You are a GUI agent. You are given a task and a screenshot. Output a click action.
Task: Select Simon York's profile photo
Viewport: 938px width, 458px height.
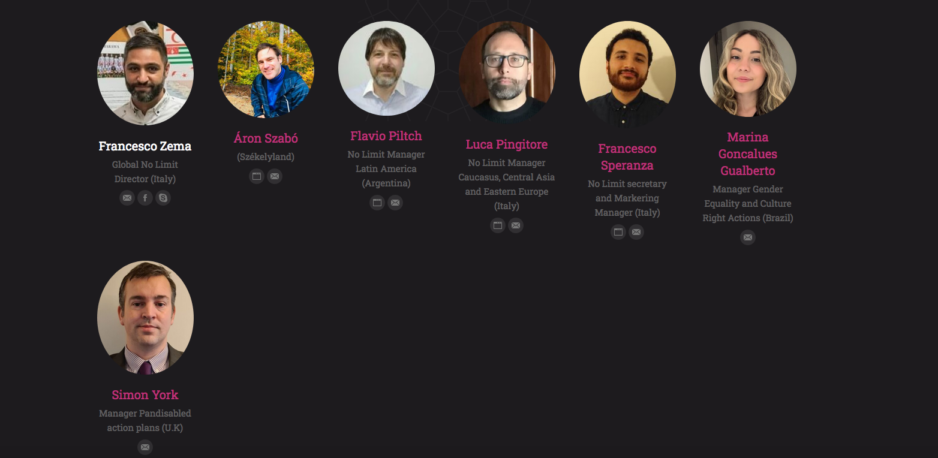point(145,317)
